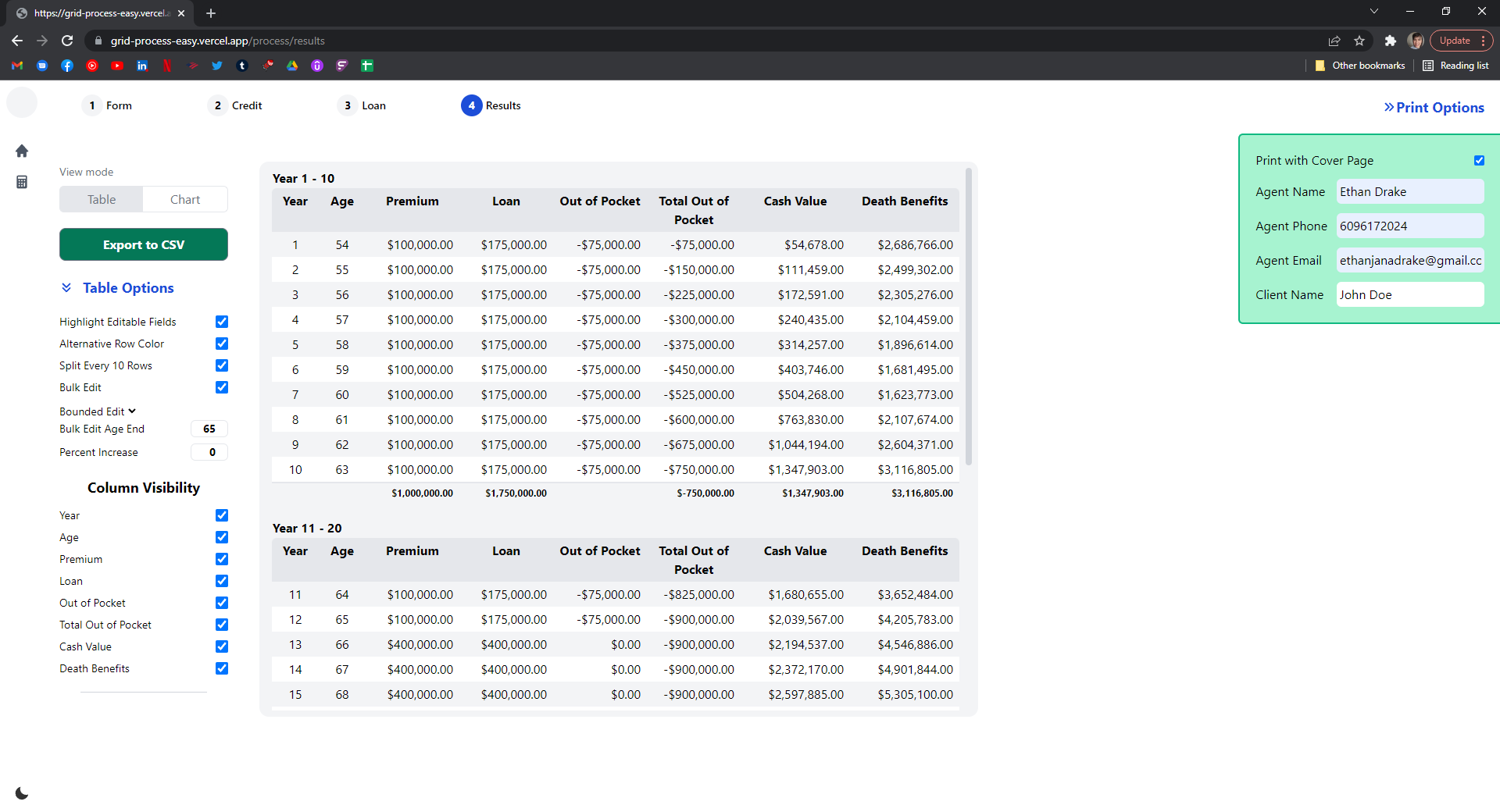Click the home icon in the sidebar

point(22,151)
